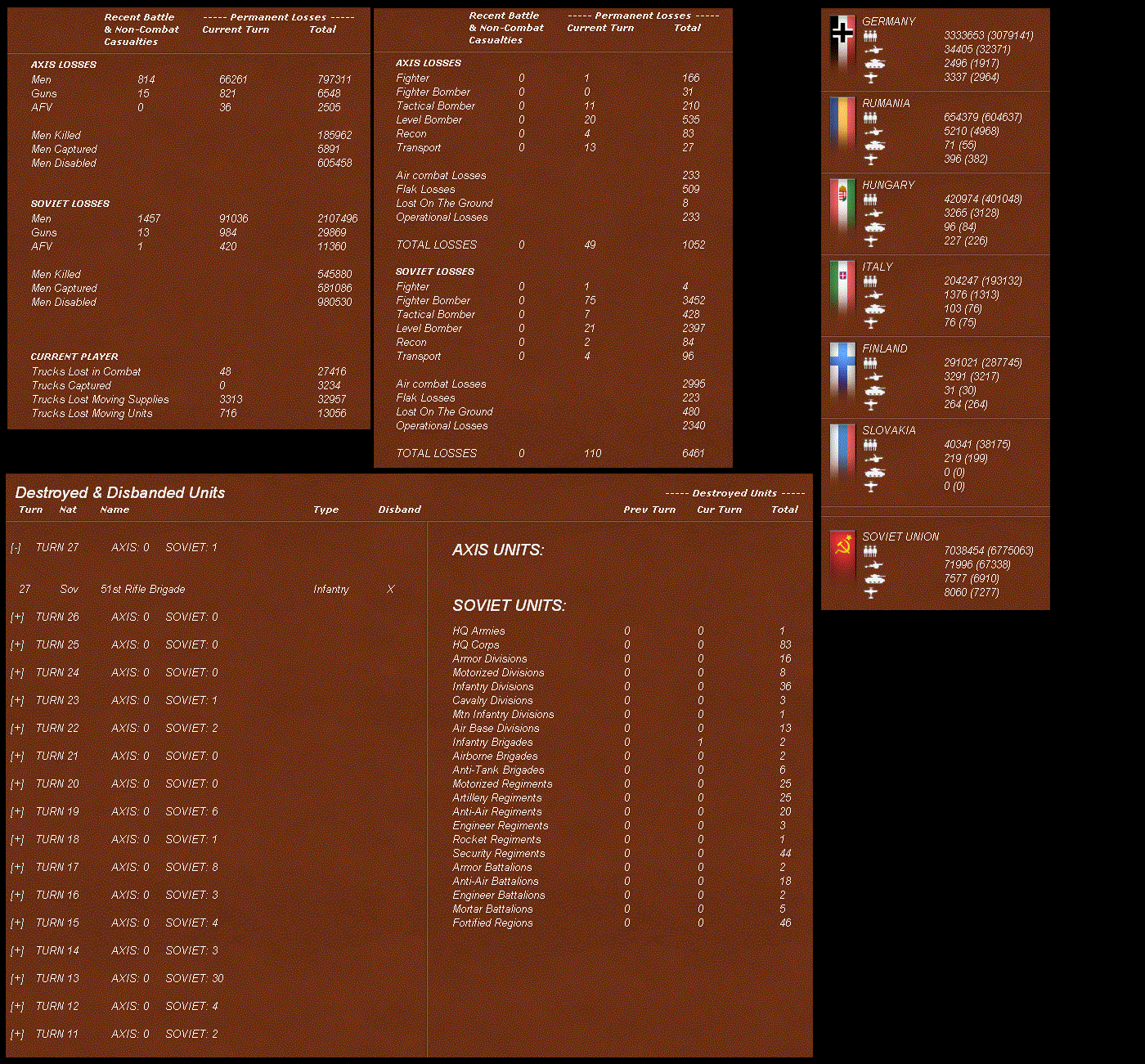Expand the TURN 24 row
1145x1064 pixels.
tap(17, 673)
